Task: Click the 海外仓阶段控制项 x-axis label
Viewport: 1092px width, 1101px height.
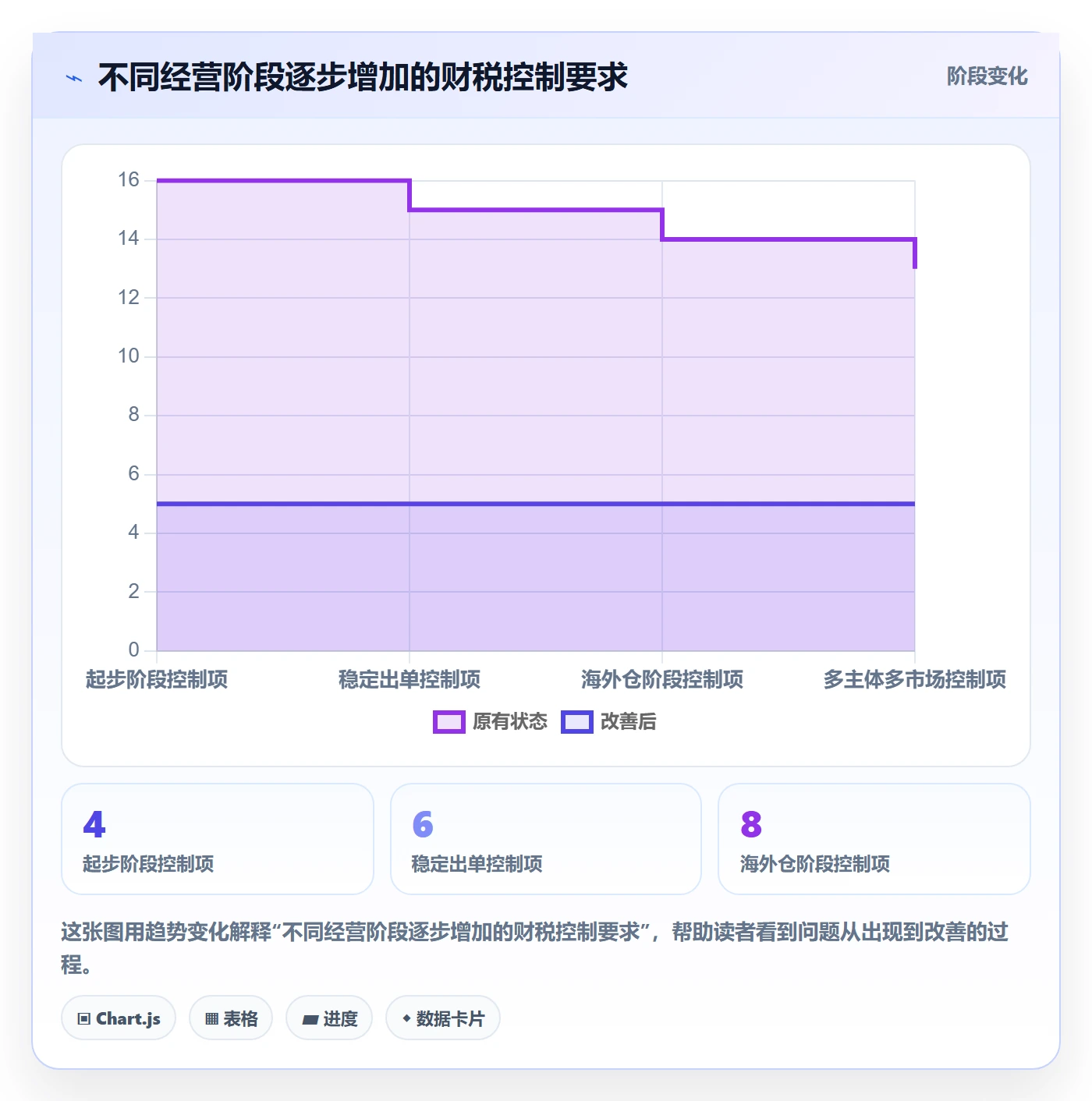Action: (662, 680)
